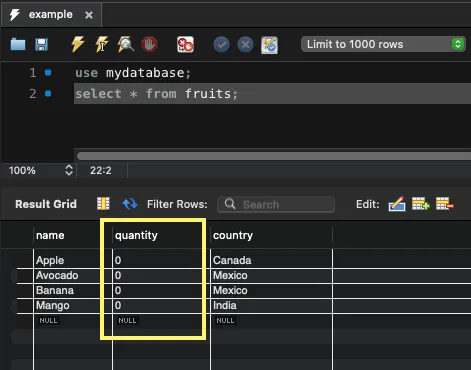Save the script with floppy disk icon
This screenshot has width=471, height=370.
[41, 44]
